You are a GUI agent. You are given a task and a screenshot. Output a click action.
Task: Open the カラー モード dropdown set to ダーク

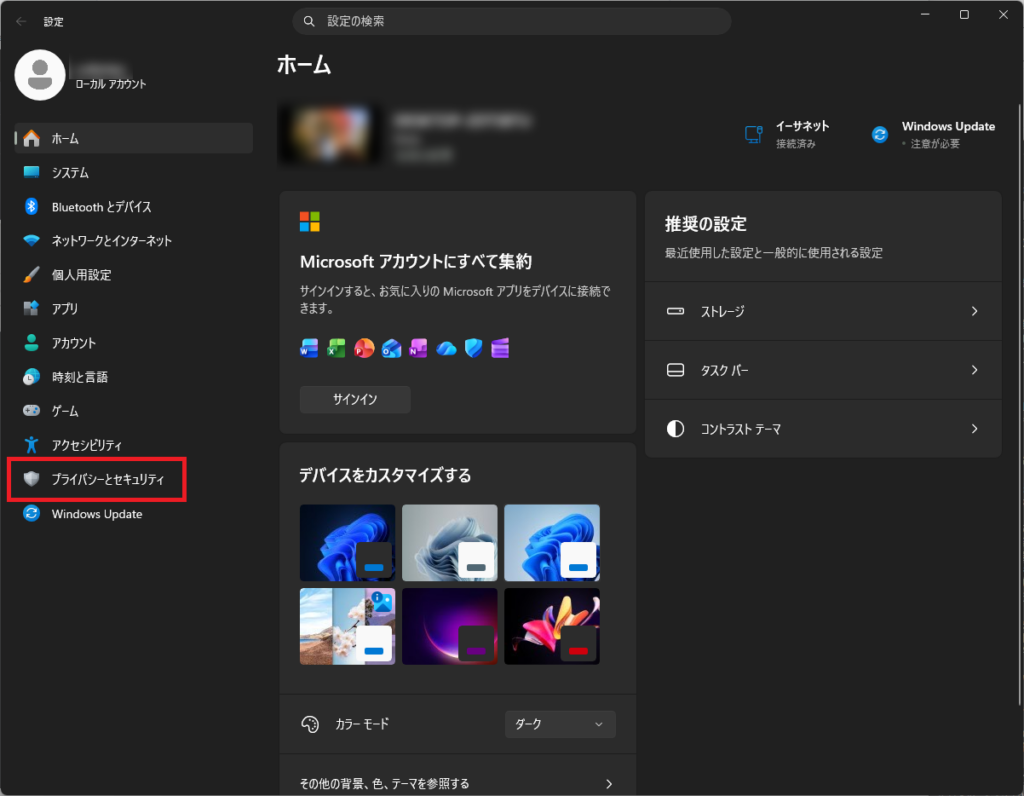(x=560, y=724)
